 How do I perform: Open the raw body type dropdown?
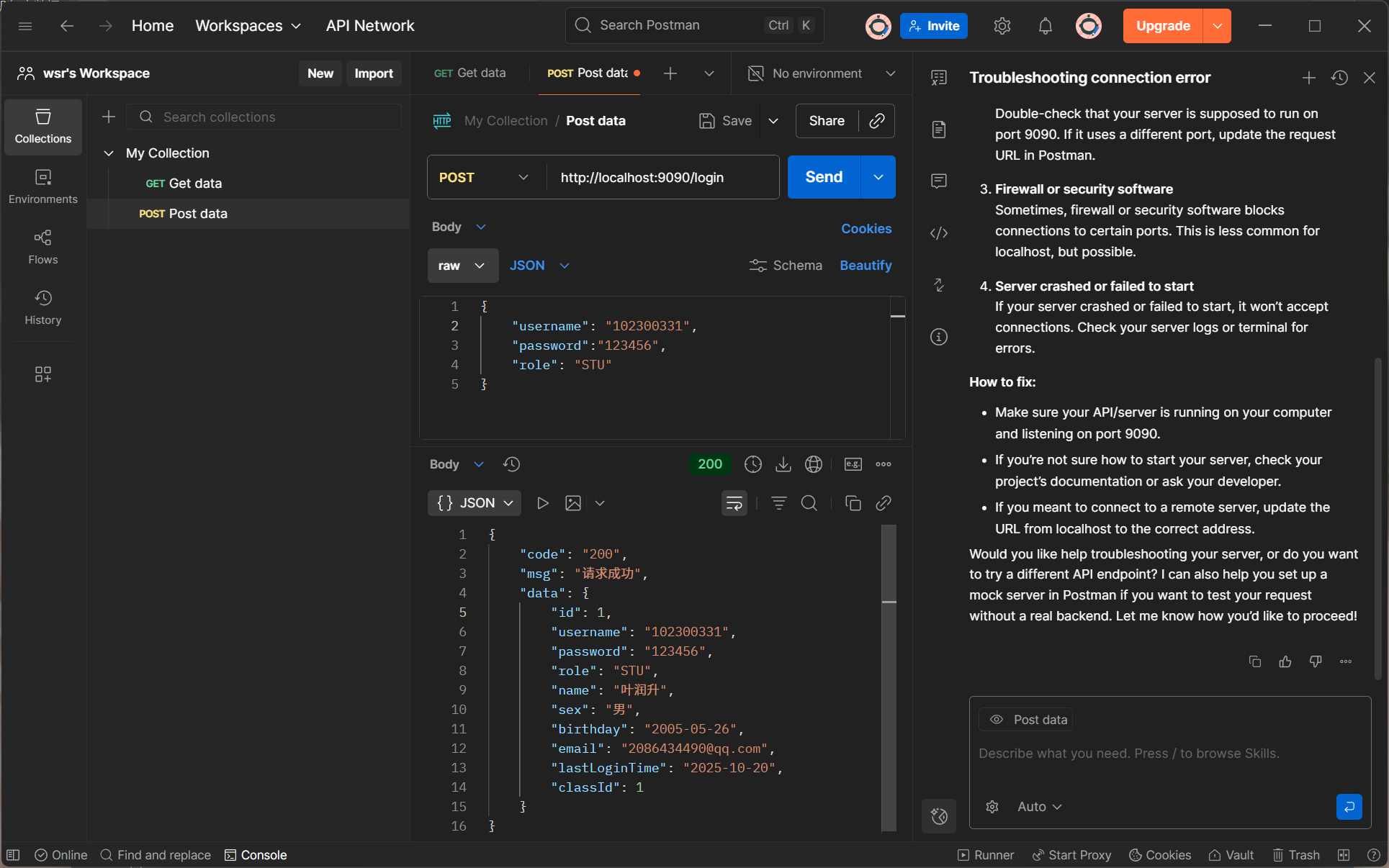point(462,266)
